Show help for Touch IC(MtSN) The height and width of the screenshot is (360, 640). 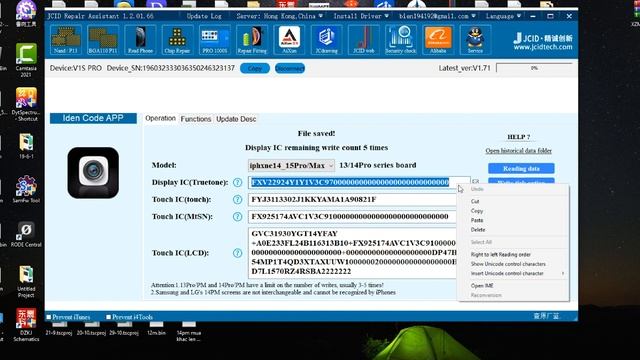237,217
